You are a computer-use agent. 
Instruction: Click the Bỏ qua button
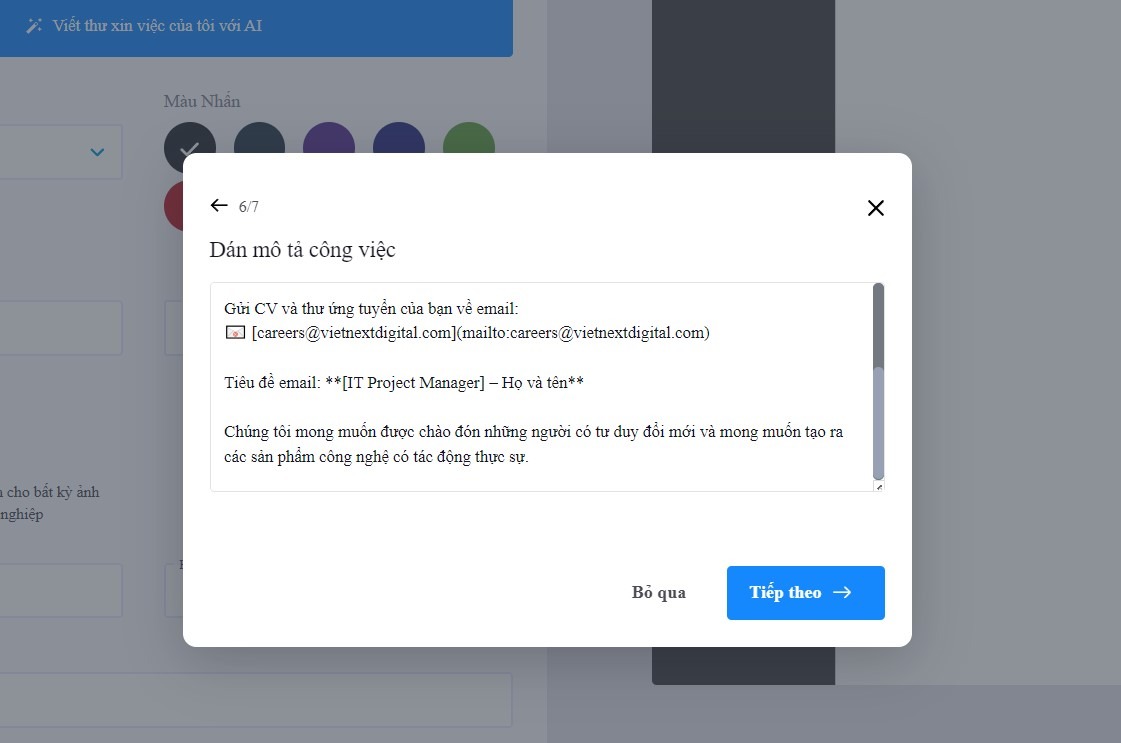point(660,592)
